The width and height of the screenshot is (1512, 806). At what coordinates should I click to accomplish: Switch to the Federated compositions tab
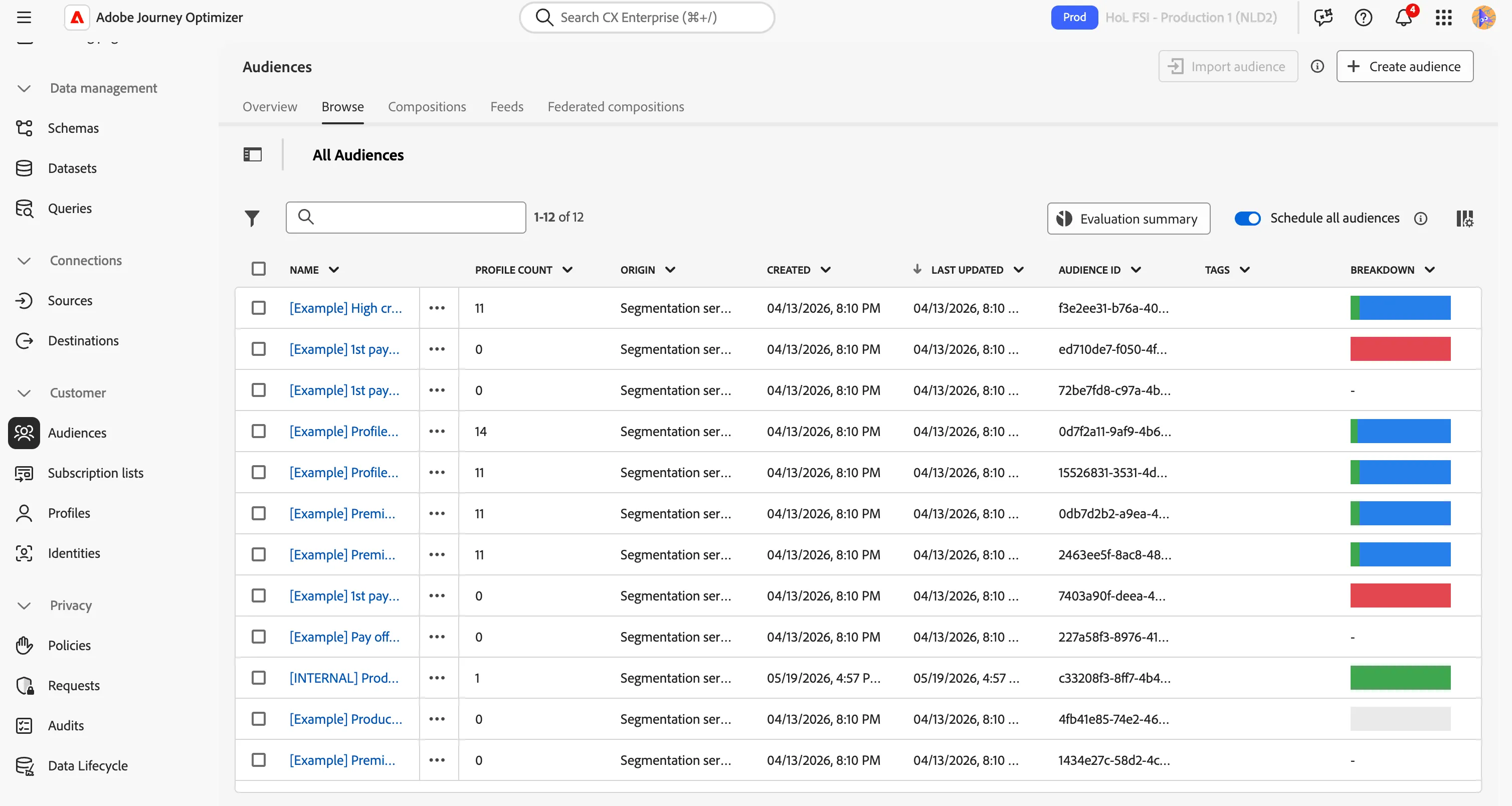(616, 107)
